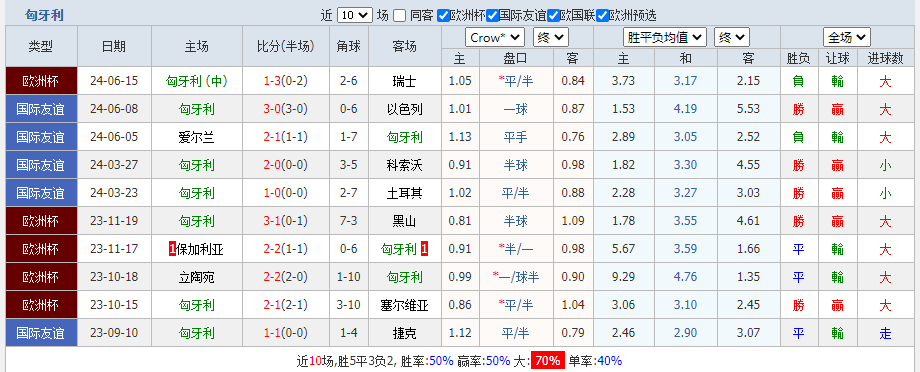Click the 国际友谊 tag in 23-09-10 row

[x=41, y=333]
